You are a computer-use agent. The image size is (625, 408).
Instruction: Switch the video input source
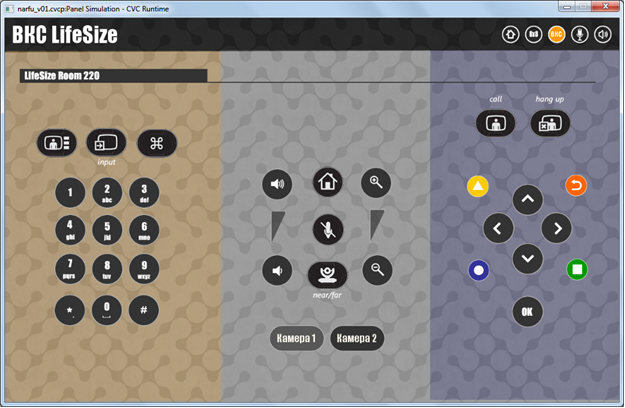click(x=106, y=143)
